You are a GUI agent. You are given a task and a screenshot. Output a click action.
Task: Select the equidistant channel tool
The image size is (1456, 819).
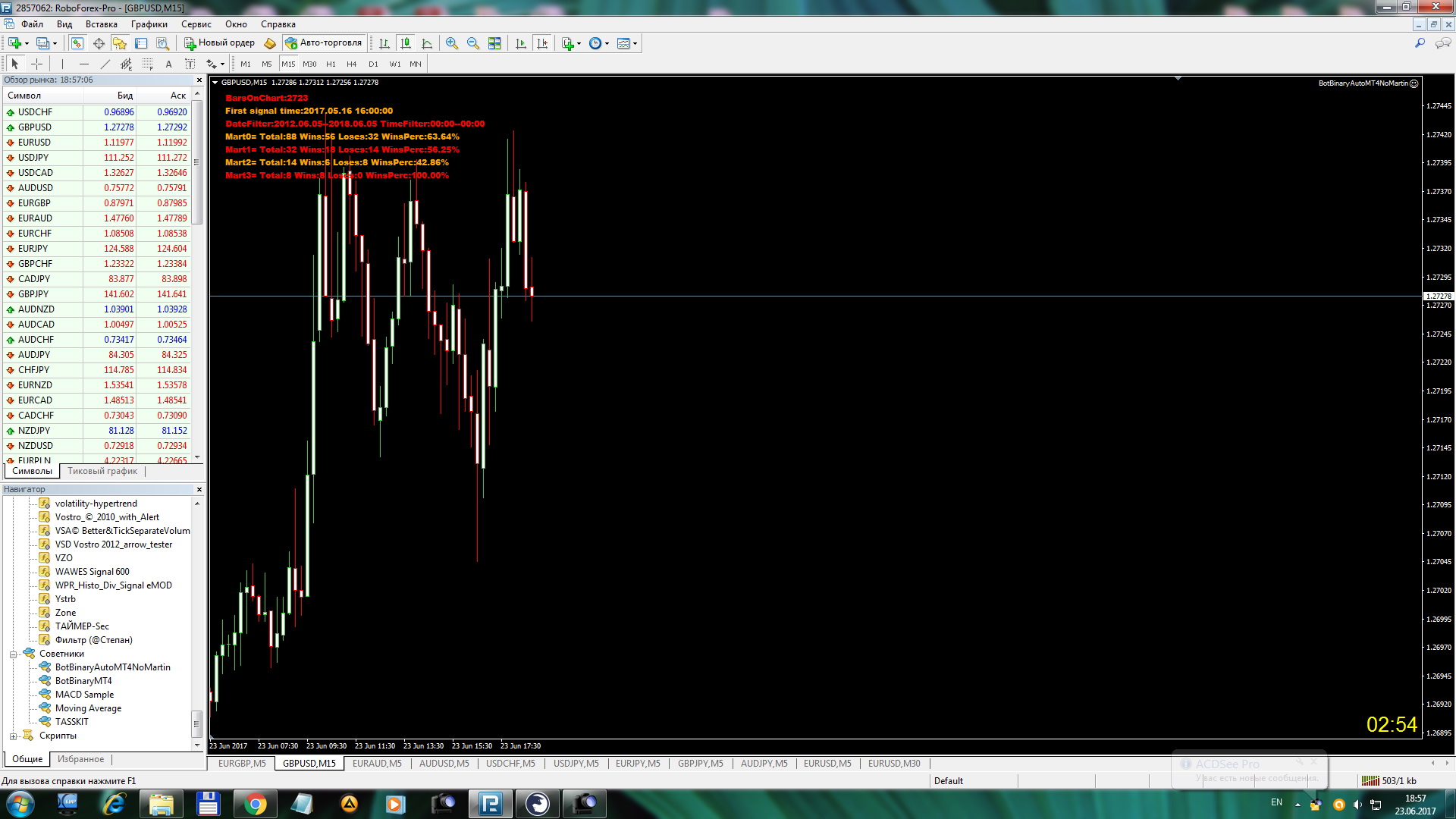pos(127,64)
